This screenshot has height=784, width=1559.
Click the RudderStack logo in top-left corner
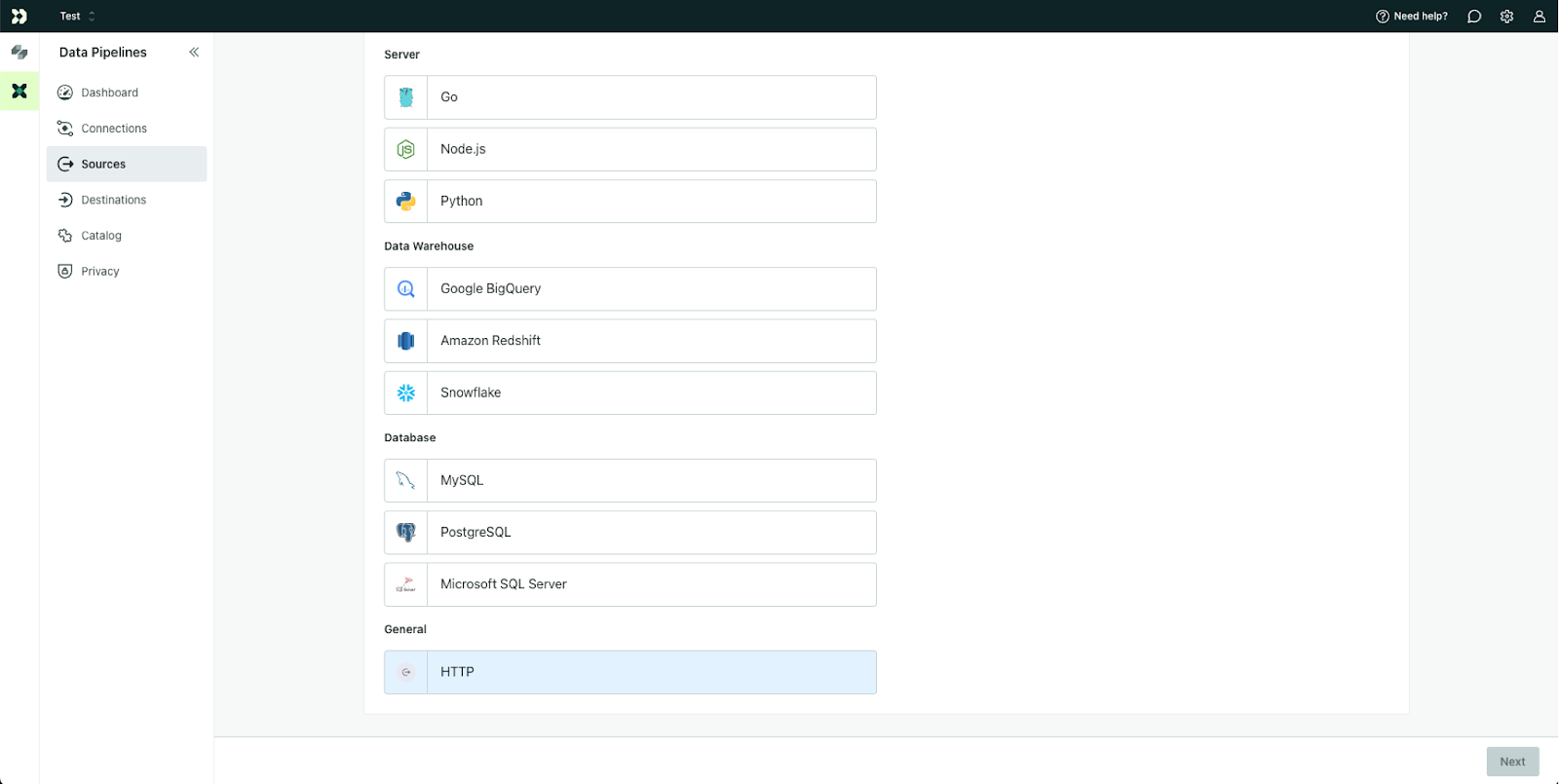tap(19, 16)
